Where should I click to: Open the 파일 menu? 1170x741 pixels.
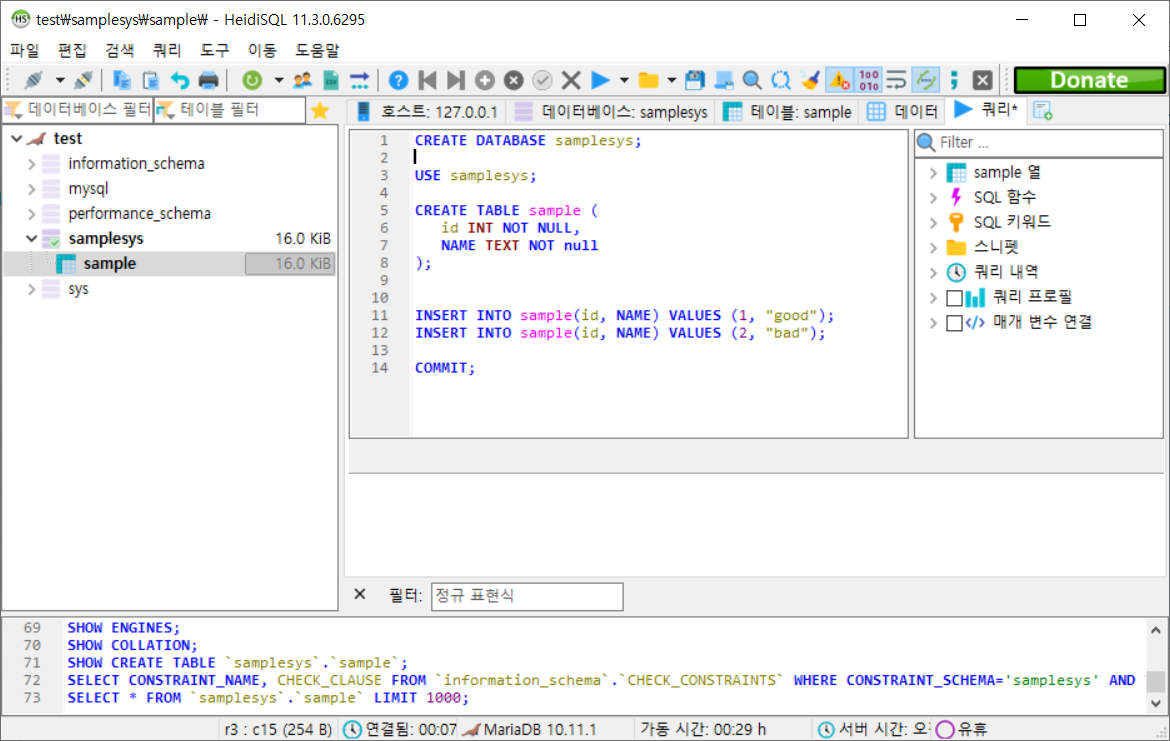(x=25, y=50)
